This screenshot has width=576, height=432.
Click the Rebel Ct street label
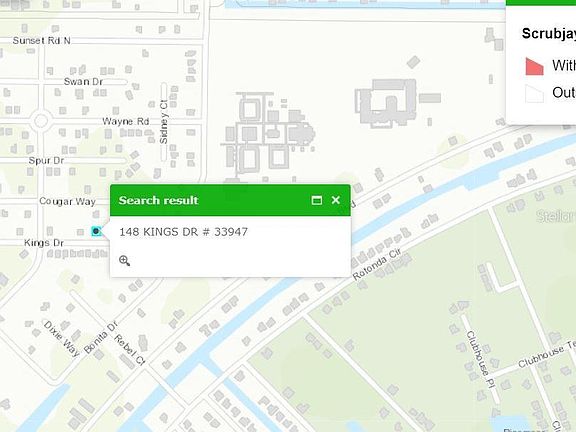point(130,350)
